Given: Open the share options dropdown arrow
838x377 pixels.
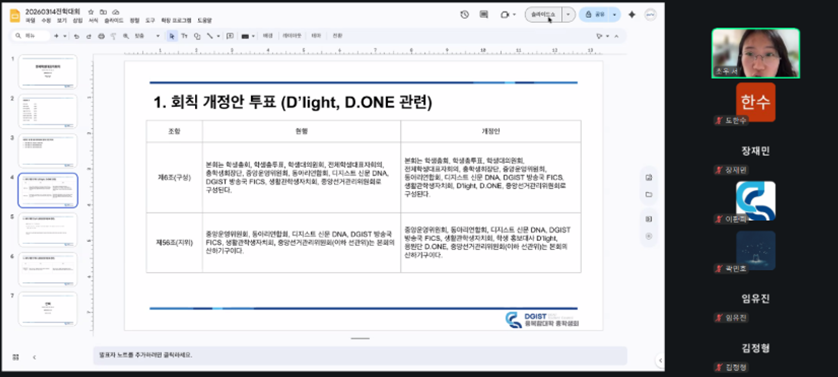Looking at the screenshot, I should [x=615, y=14].
